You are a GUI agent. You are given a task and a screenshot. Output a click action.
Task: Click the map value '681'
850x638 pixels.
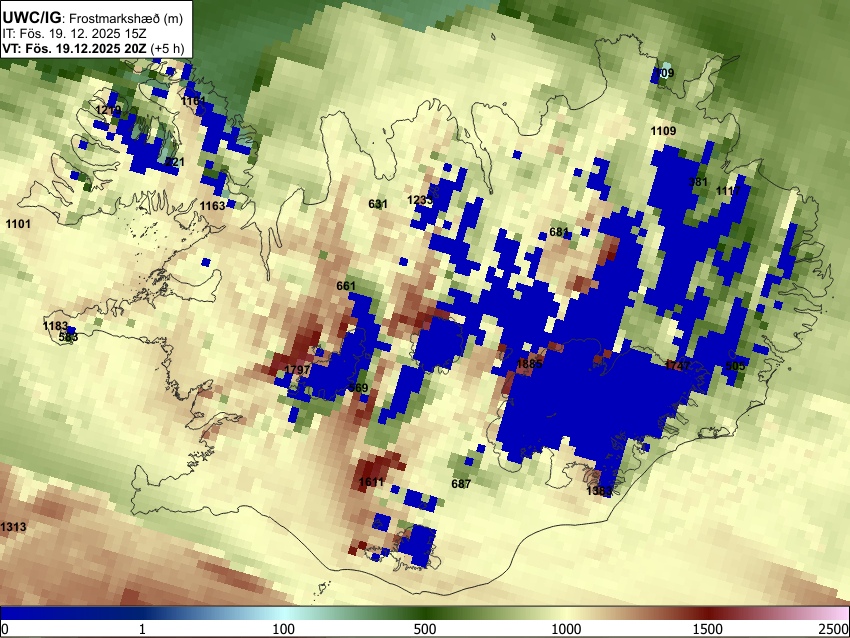559,232
